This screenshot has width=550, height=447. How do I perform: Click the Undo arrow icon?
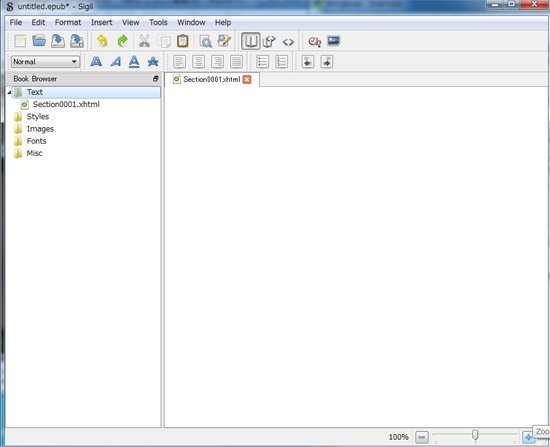click(102, 41)
